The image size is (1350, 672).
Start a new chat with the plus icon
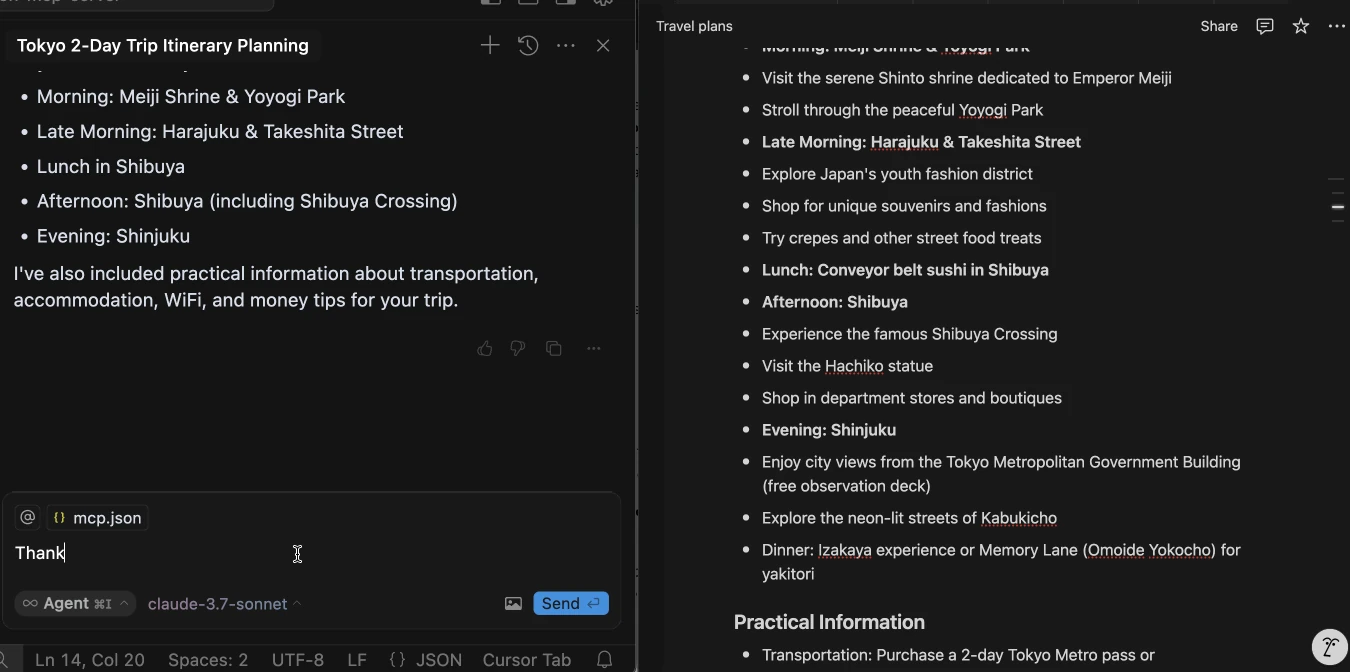coord(489,45)
